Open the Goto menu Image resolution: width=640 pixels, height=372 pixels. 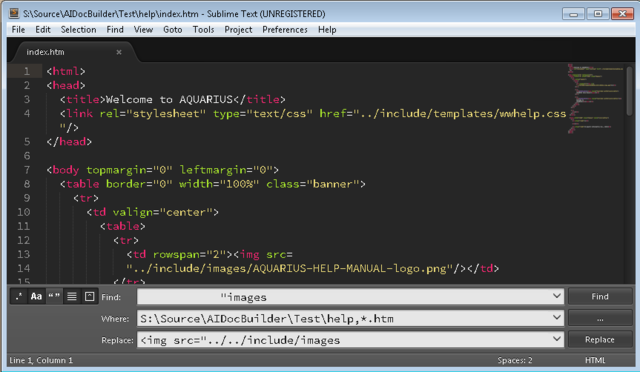point(173,30)
